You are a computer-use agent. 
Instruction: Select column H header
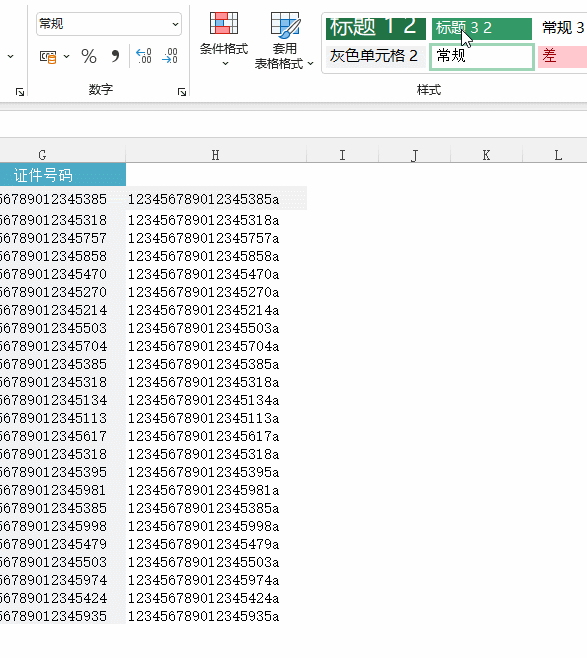coord(216,155)
